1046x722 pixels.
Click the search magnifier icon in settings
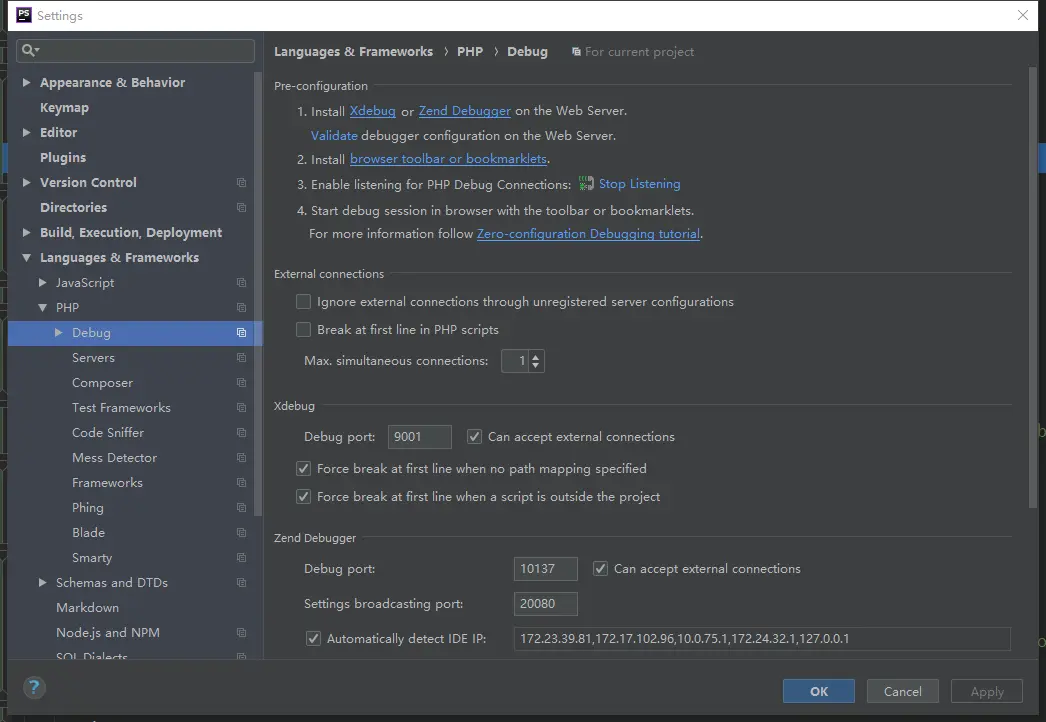[30, 50]
